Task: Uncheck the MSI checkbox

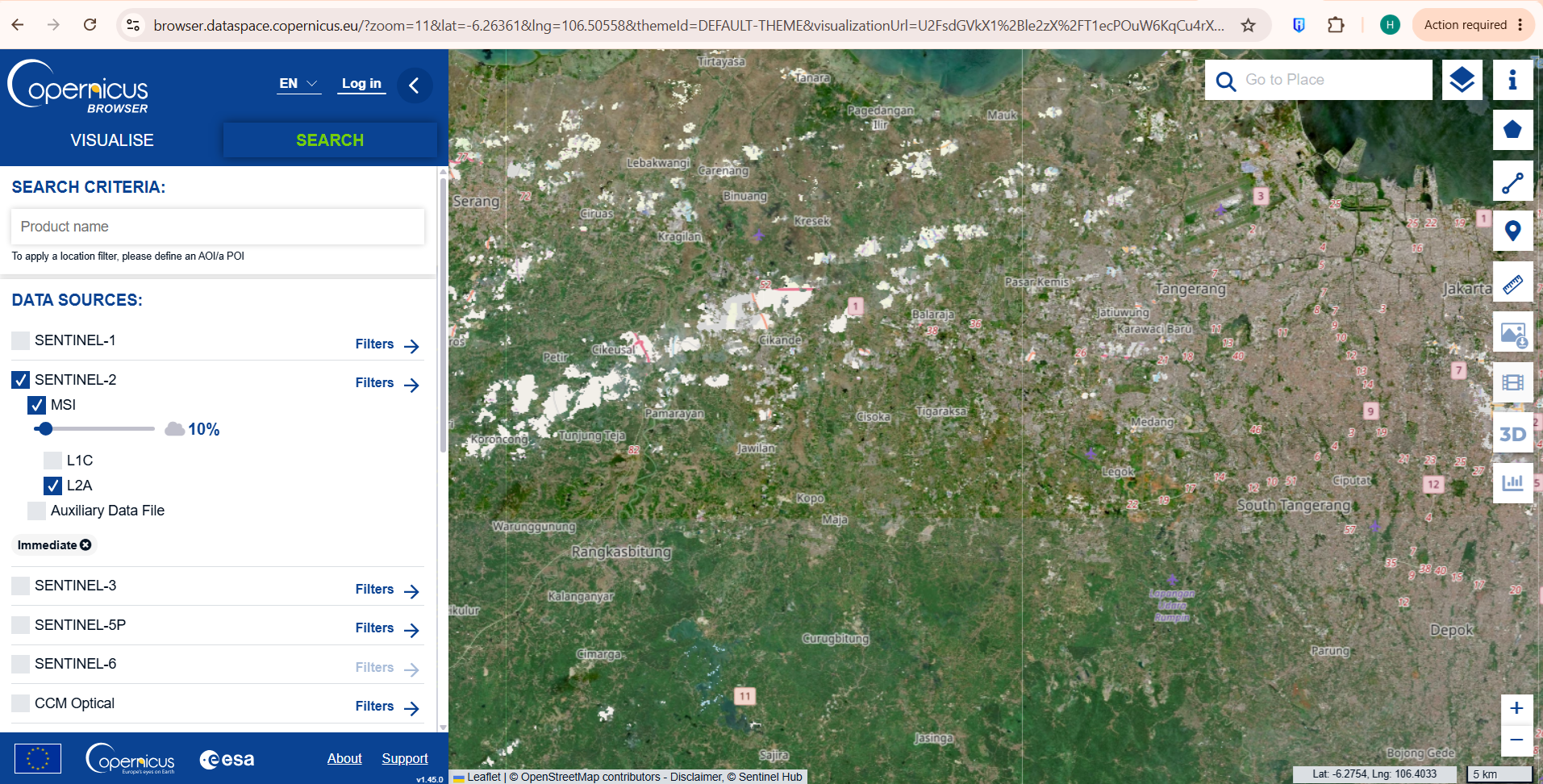Action: point(37,405)
